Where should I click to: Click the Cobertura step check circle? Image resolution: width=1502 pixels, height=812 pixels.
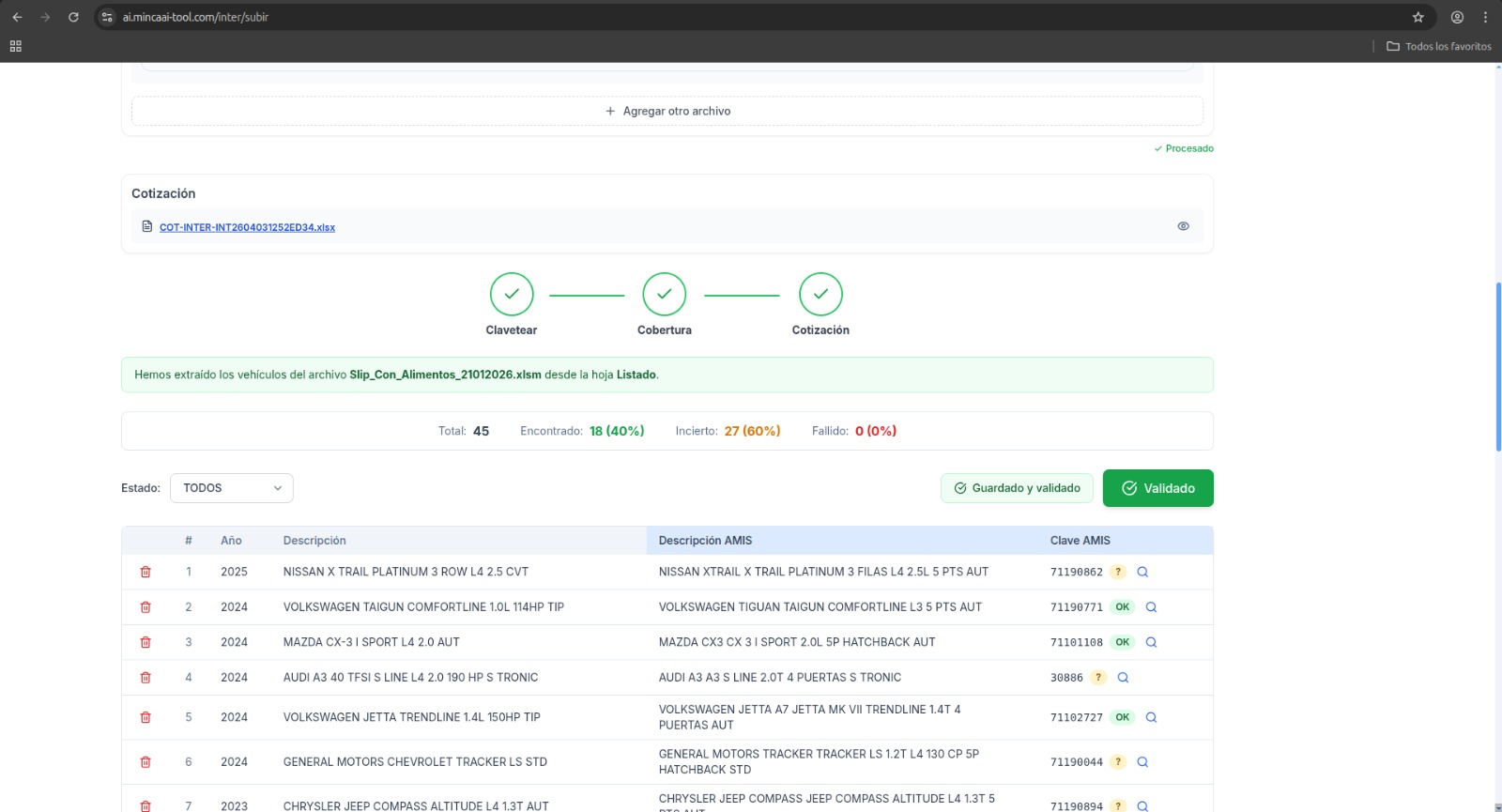click(x=665, y=295)
